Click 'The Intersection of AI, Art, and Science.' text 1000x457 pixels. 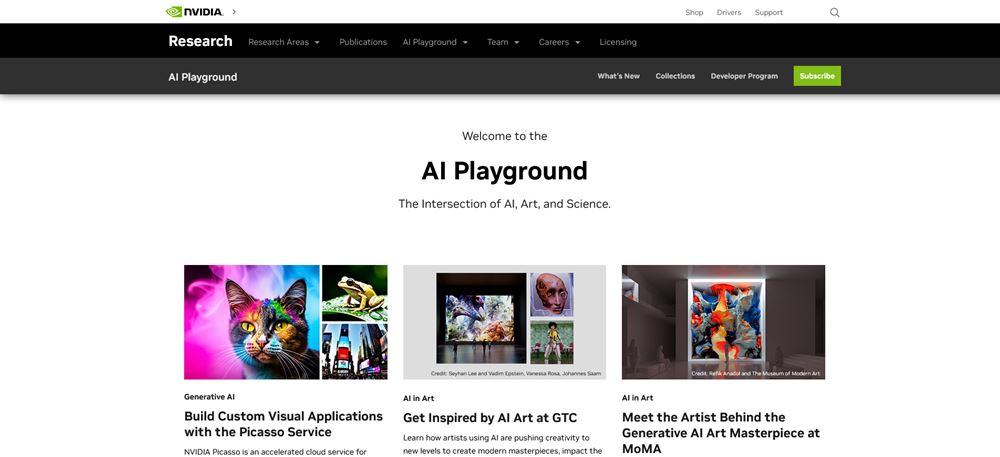click(504, 204)
